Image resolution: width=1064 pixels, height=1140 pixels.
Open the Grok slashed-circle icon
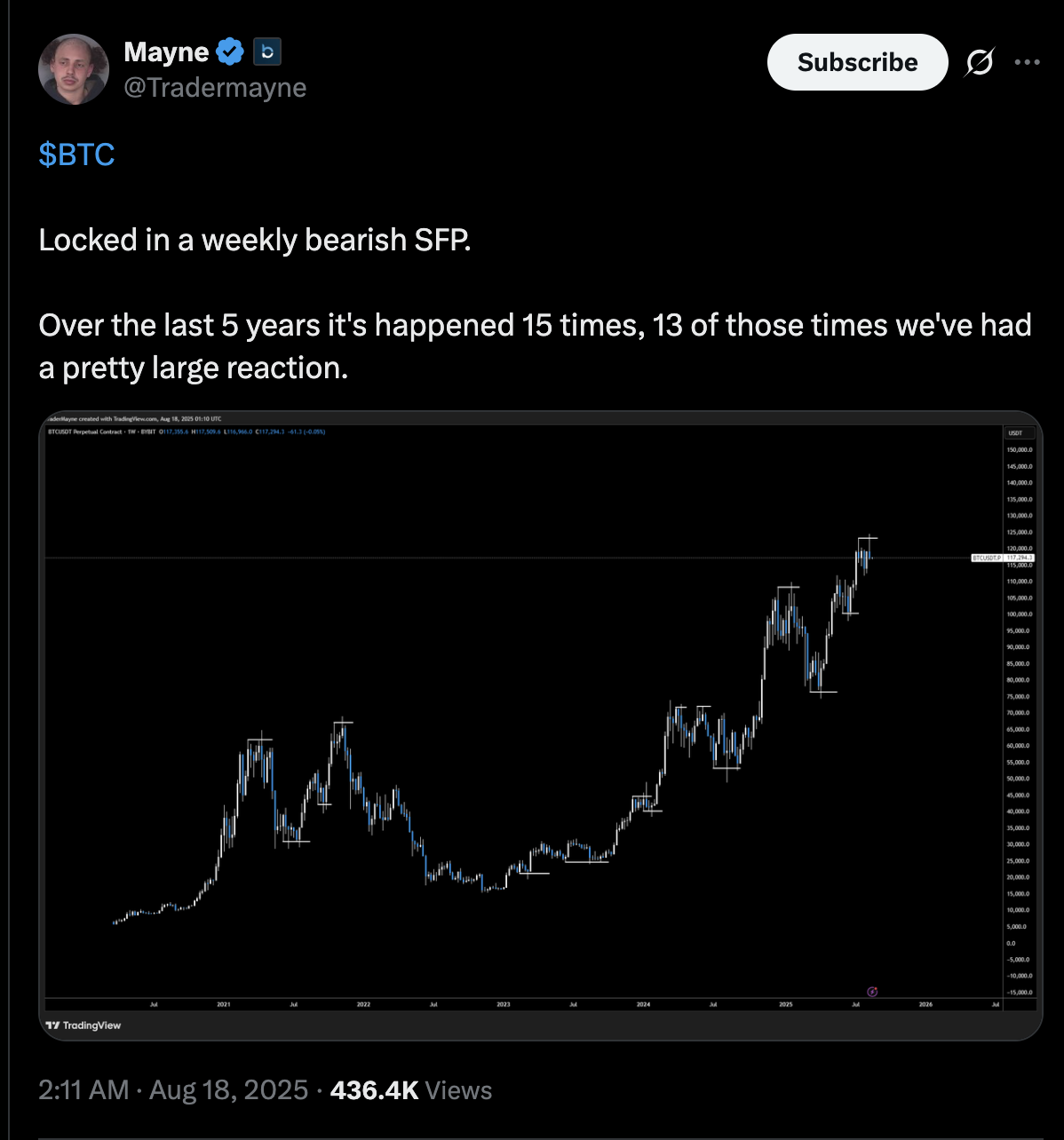(x=979, y=62)
